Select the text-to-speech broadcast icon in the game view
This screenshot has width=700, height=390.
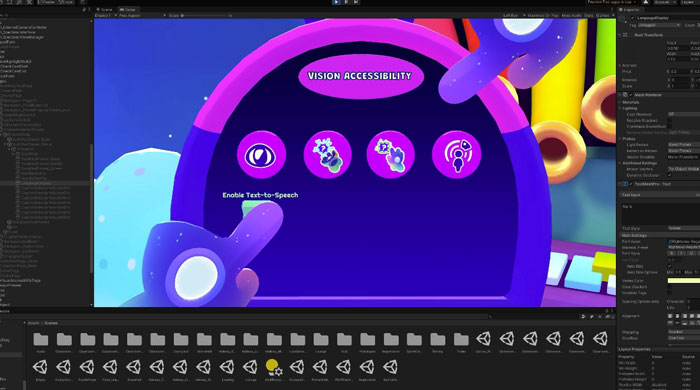[456, 154]
